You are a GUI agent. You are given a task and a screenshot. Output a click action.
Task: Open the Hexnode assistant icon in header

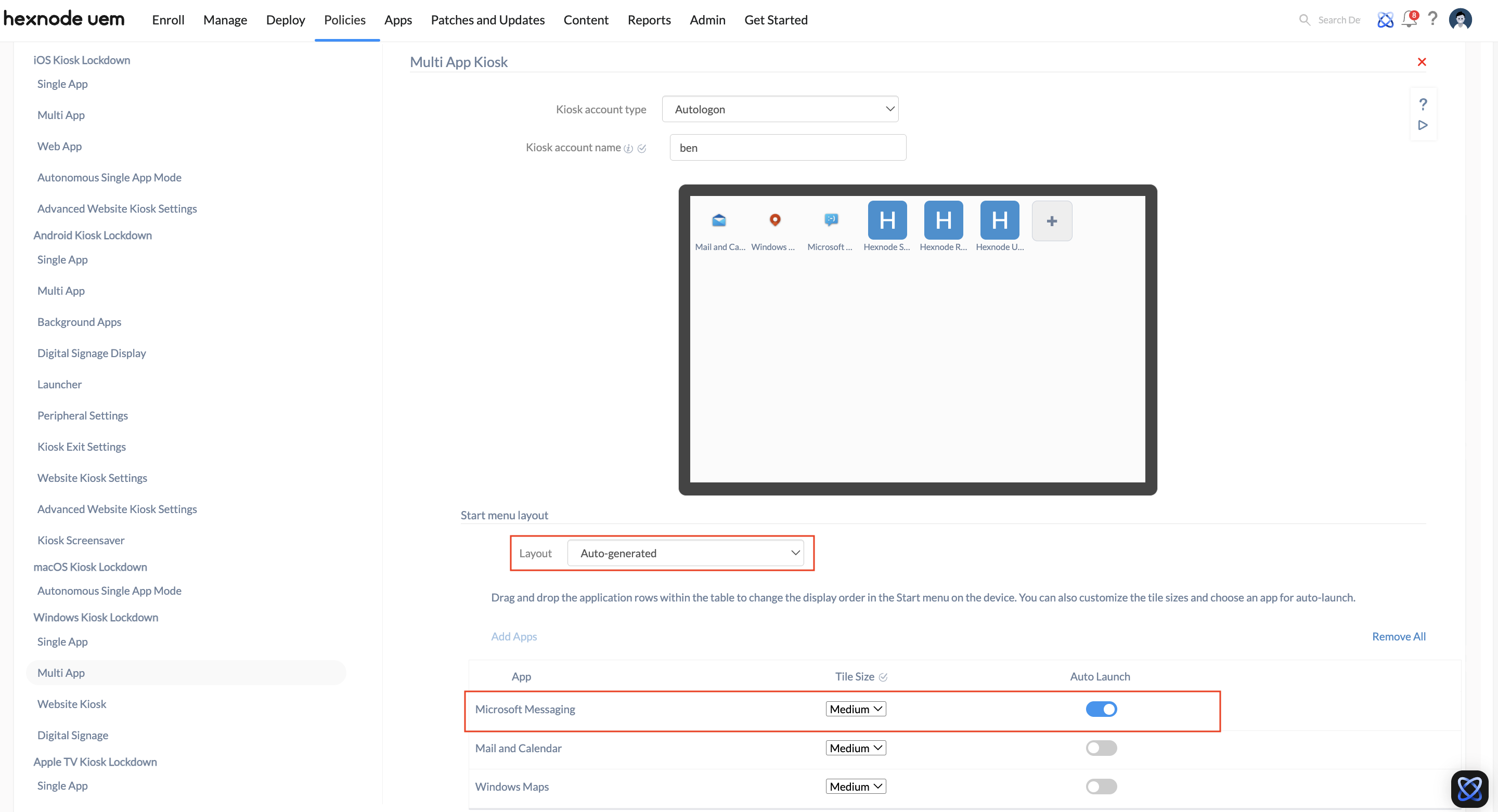[x=1385, y=20]
